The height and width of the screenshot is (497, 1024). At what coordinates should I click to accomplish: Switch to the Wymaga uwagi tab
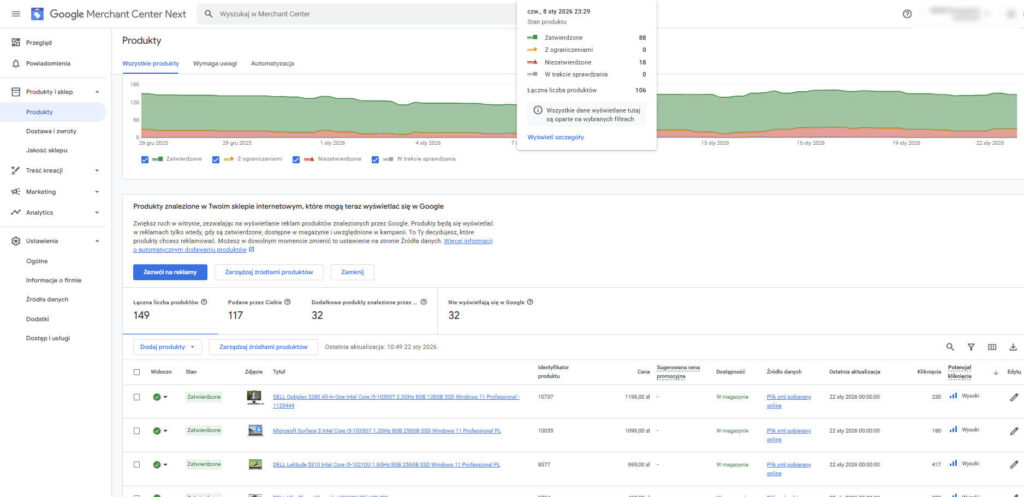(215, 63)
